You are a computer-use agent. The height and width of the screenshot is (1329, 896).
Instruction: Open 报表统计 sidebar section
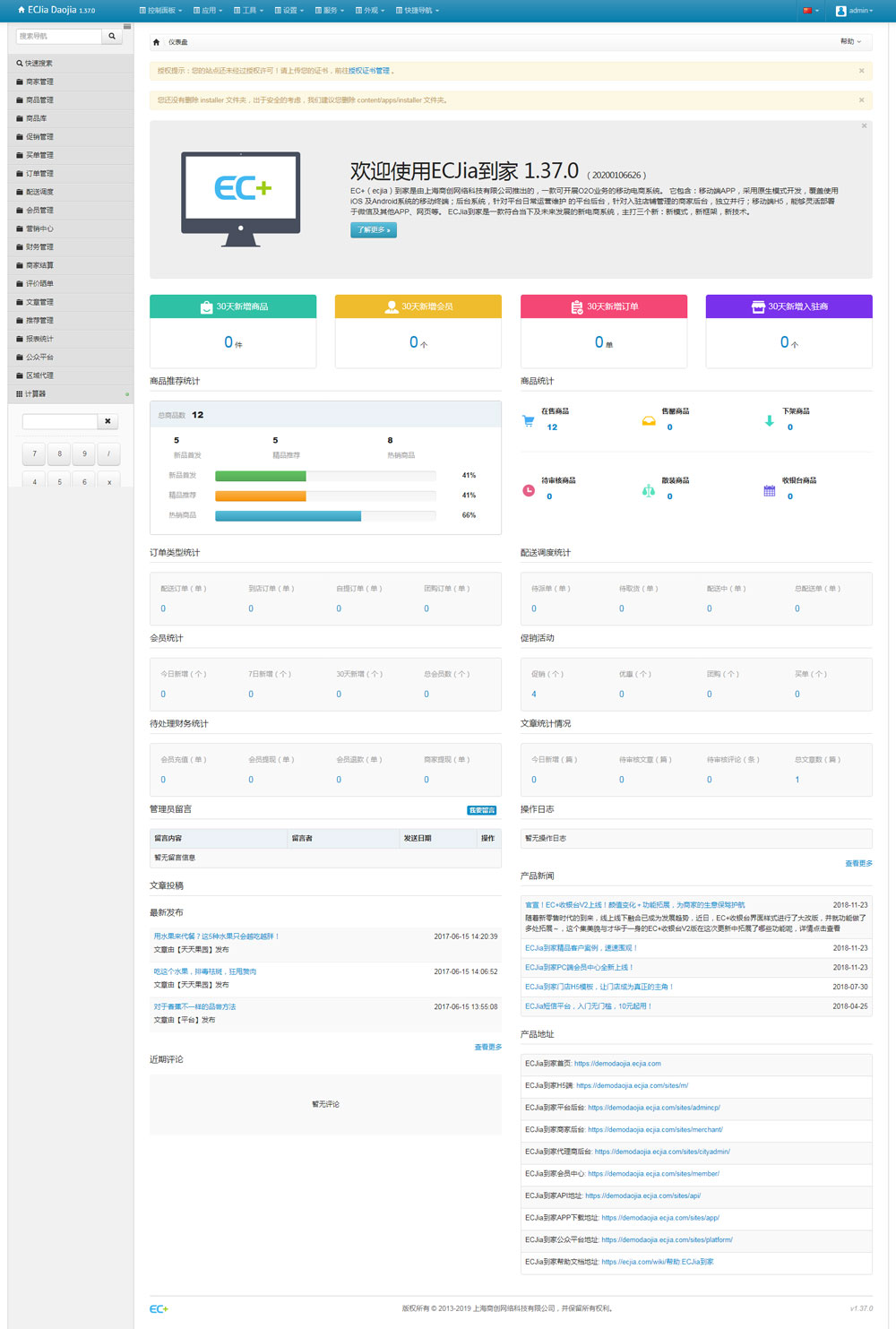pyautogui.click(x=71, y=339)
